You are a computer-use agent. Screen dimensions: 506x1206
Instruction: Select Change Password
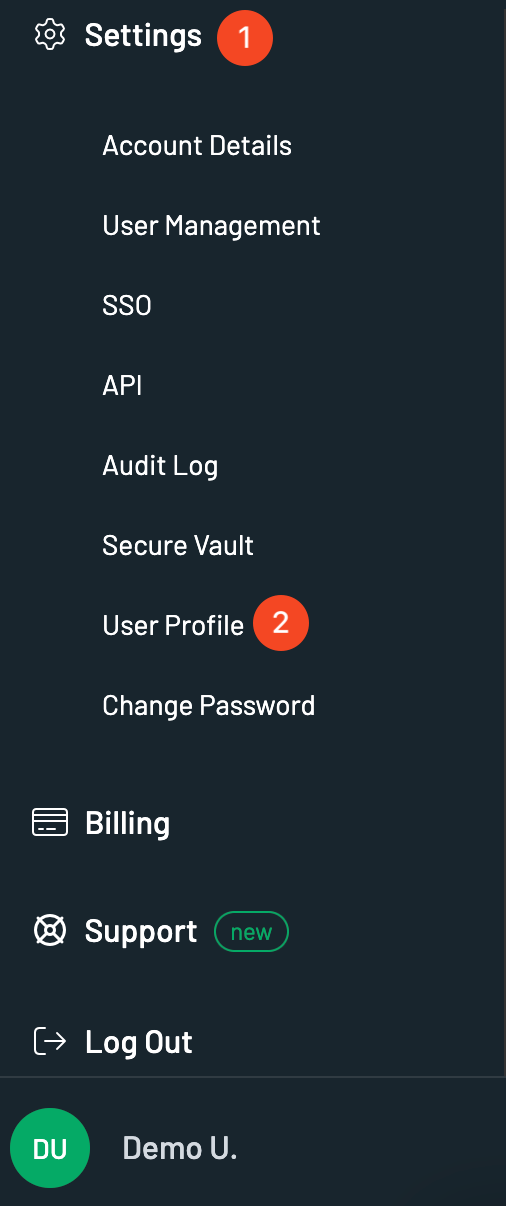[x=209, y=706]
